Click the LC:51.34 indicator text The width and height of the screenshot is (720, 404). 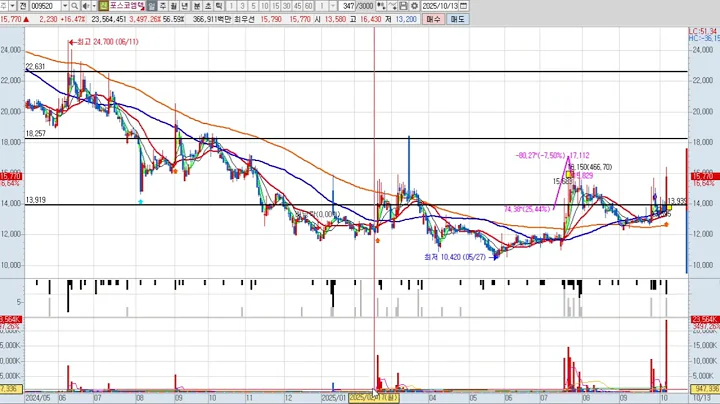(703, 31)
